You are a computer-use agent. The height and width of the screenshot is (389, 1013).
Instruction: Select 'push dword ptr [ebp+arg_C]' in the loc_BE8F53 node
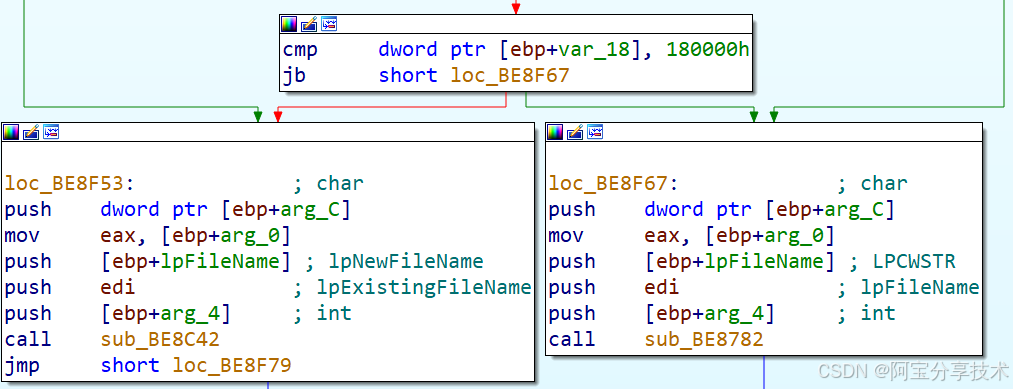point(178,209)
